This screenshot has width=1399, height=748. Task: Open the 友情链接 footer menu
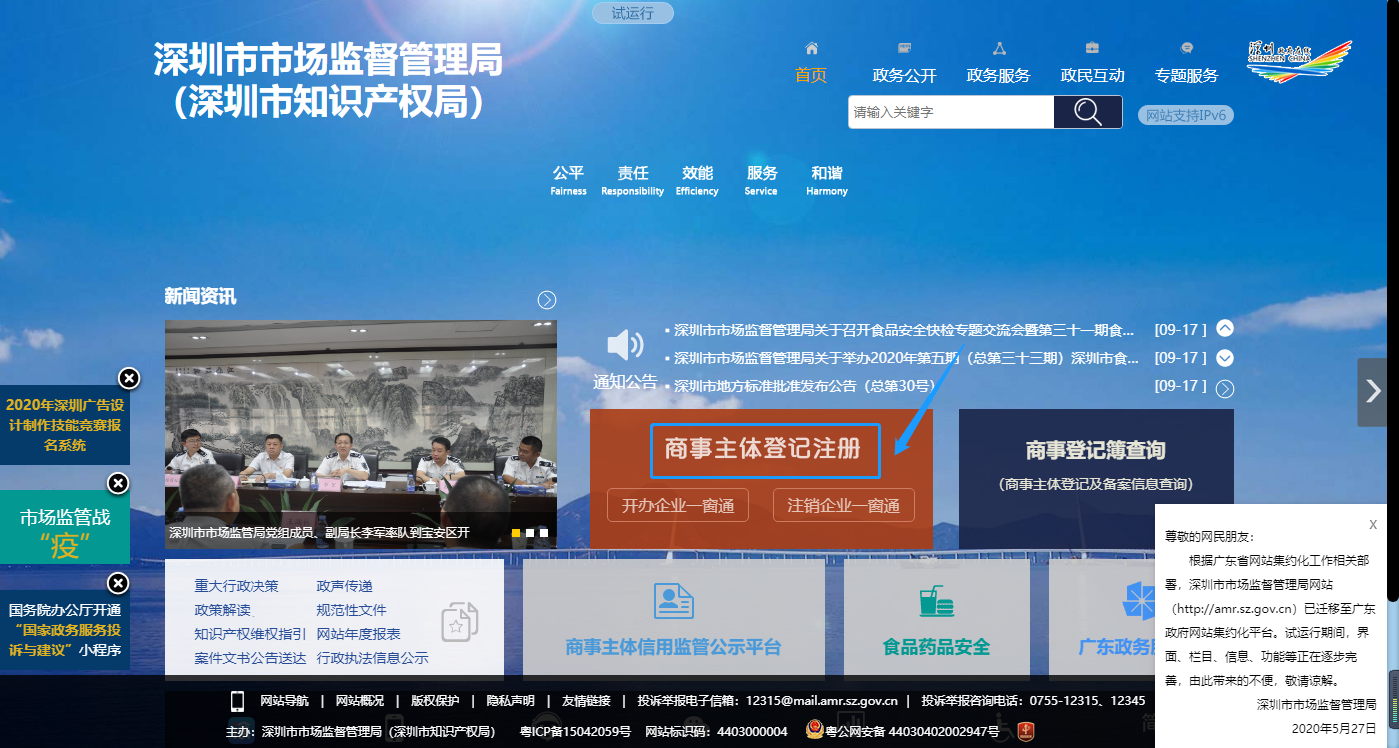[x=588, y=701]
